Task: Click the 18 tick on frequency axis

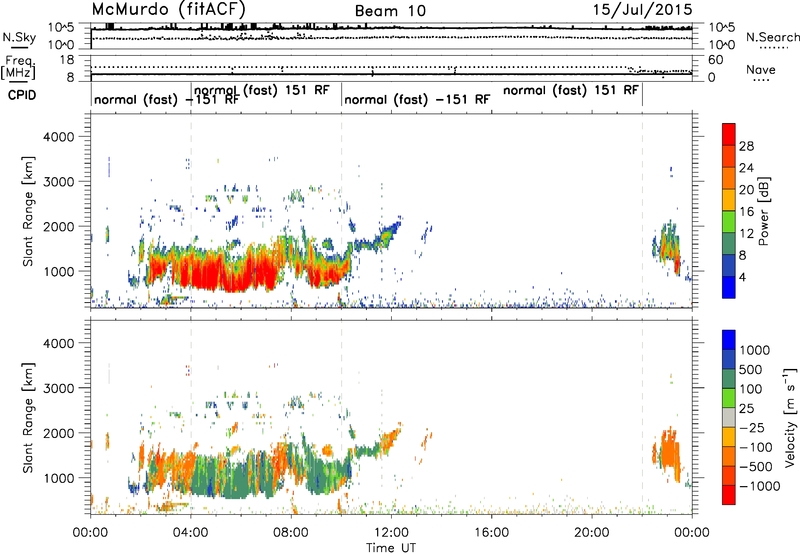Action: pyautogui.click(x=67, y=60)
